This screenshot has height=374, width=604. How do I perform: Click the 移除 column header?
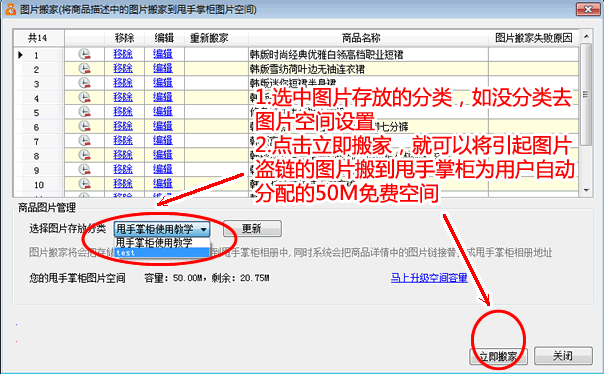(124, 38)
